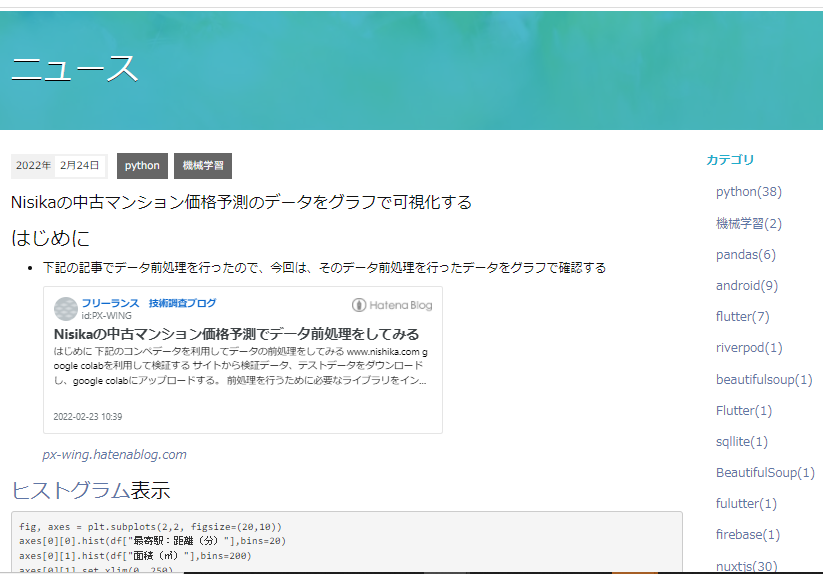Open android(9) category

click(x=746, y=285)
